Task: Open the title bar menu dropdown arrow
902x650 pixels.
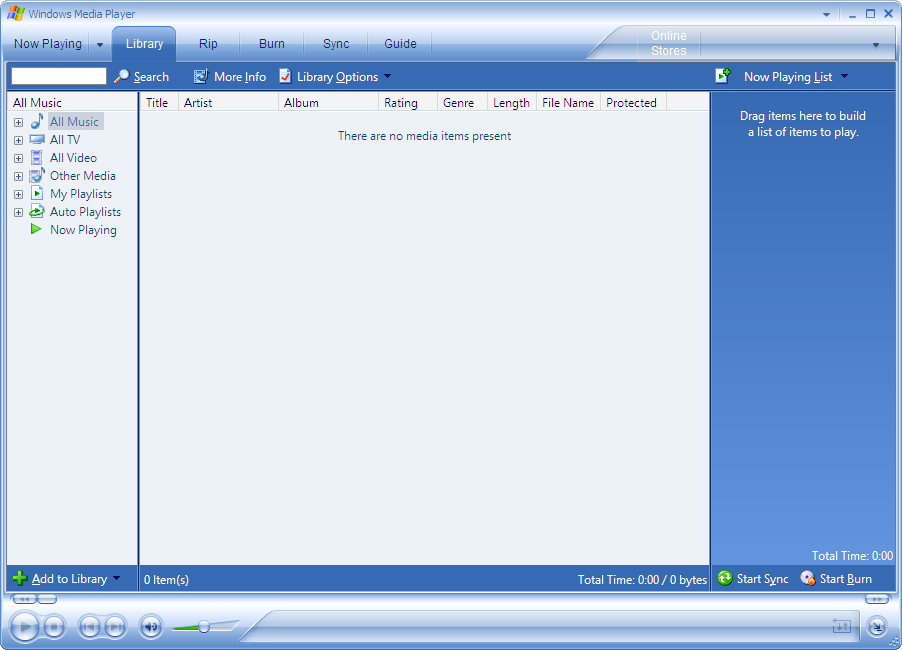Action: (x=826, y=14)
